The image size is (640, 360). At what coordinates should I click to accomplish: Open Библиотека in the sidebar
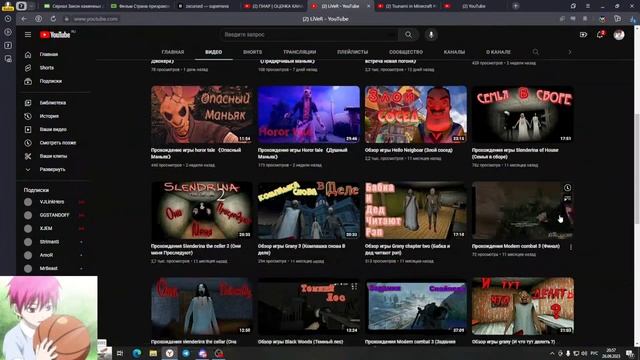(53, 103)
